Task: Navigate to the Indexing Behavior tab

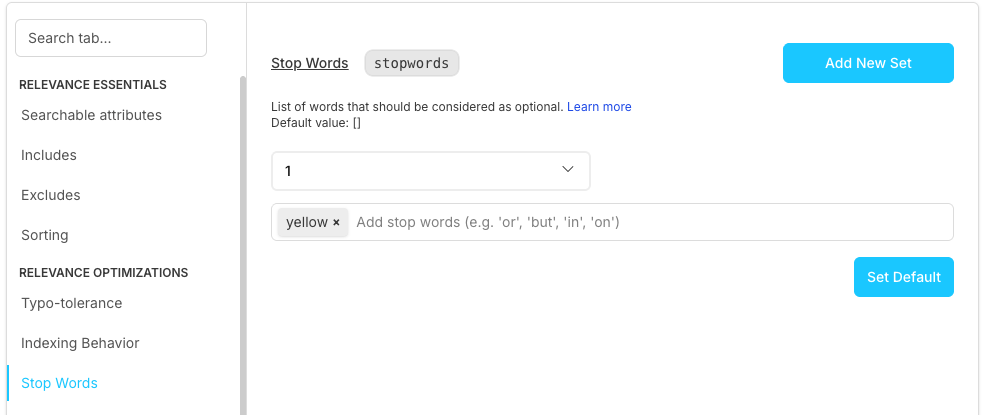Action: tap(80, 343)
